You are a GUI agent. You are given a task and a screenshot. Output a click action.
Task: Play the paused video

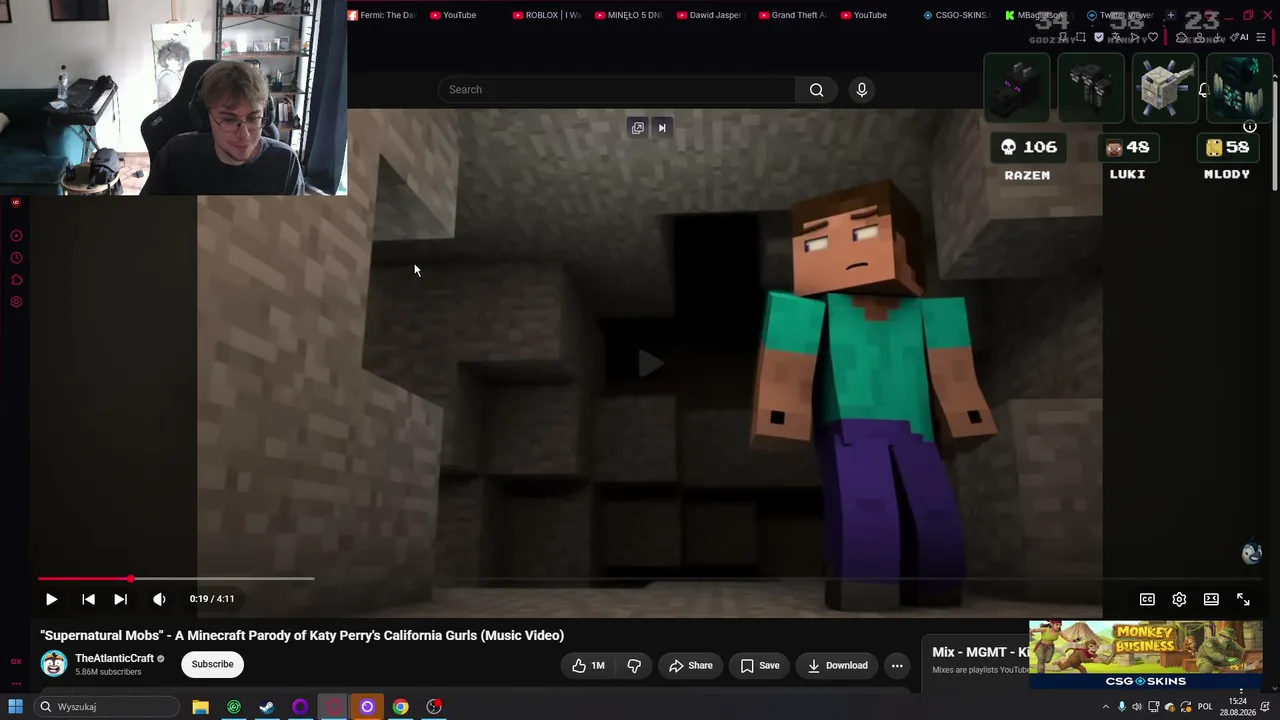pos(51,599)
